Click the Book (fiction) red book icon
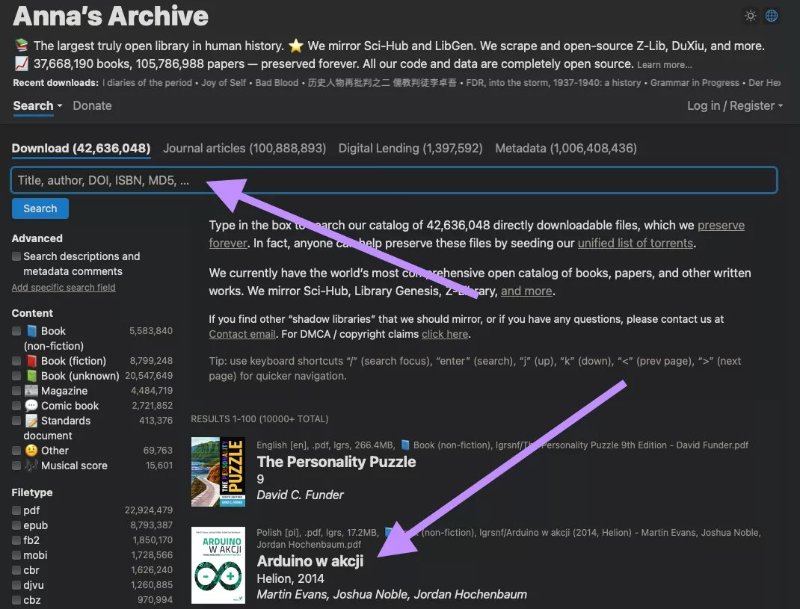This screenshot has width=800, height=609. 31,361
